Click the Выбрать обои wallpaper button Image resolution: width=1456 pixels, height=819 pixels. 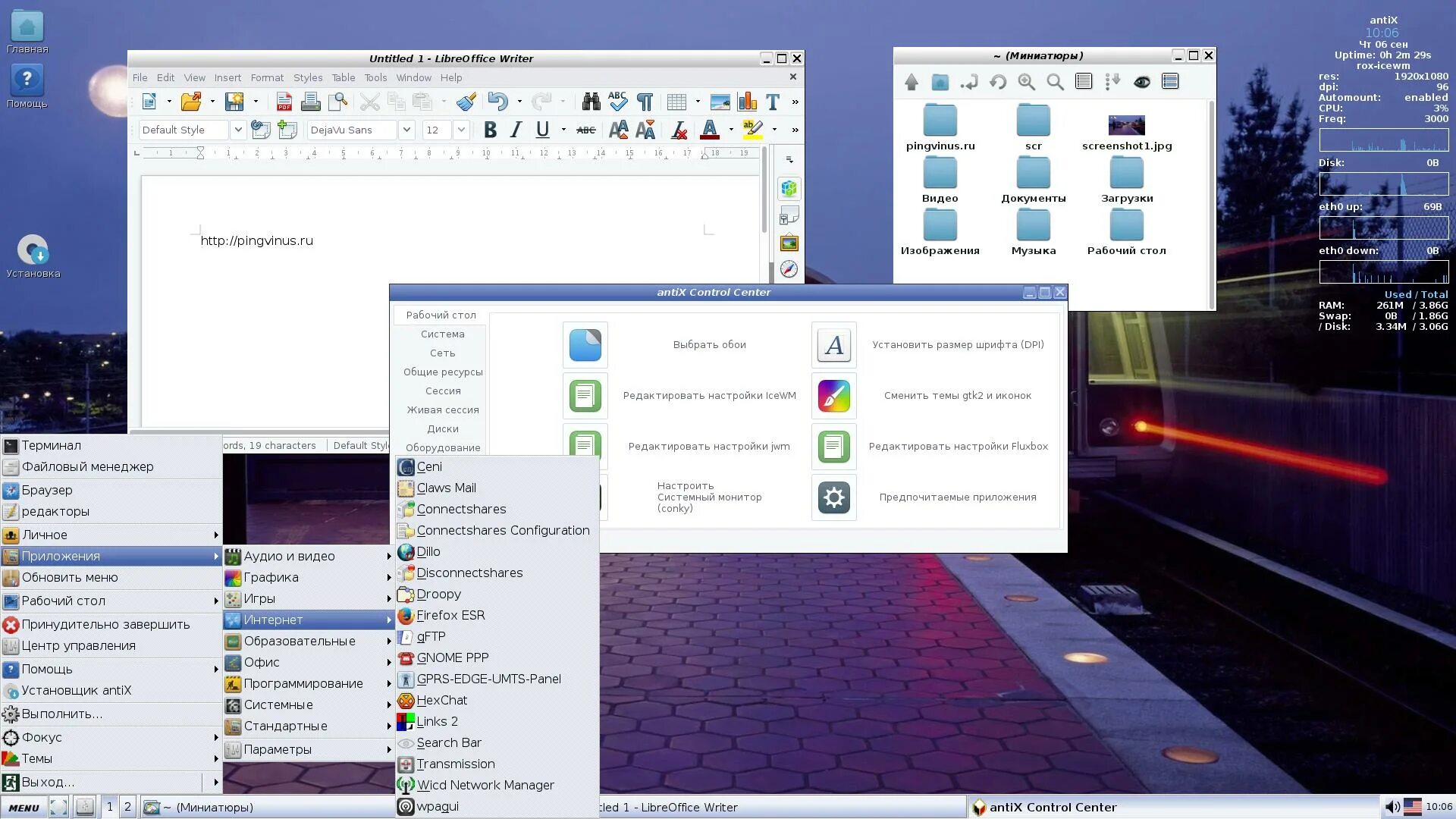click(x=585, y=345)
